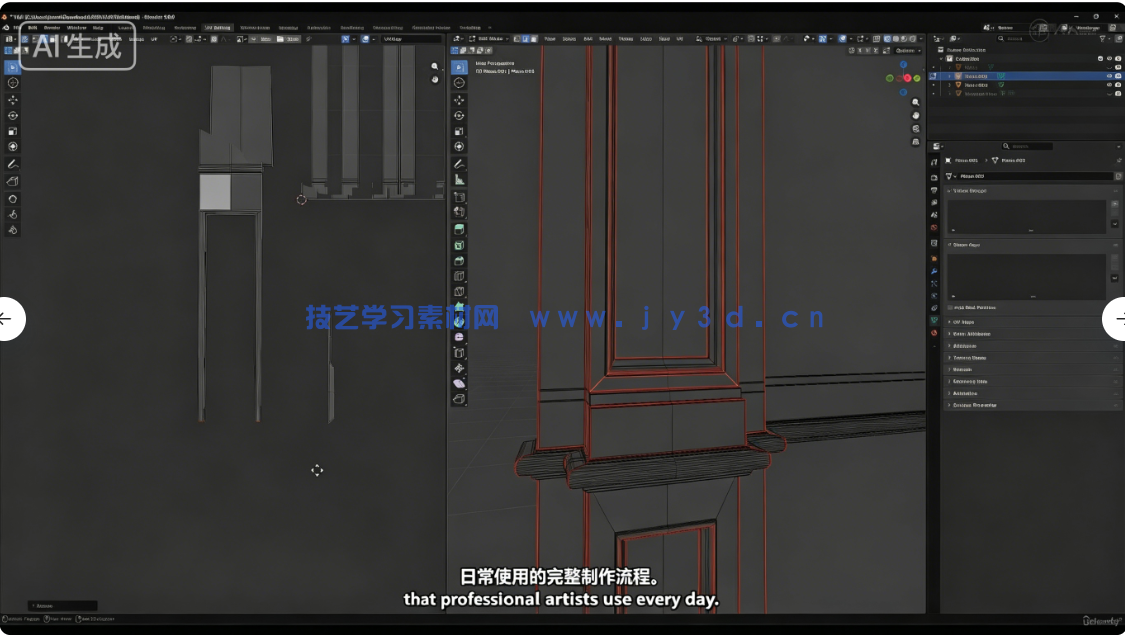Screen dimensions: 1125x635
Task: Toggle X-Ray mode in the viewport header
Action: 877,38
